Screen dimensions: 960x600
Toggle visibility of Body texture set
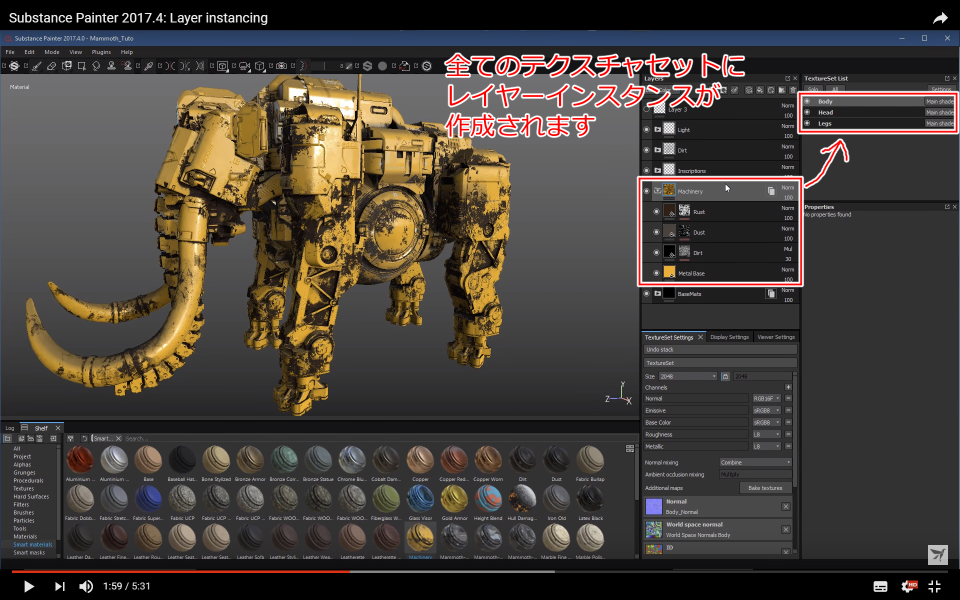807,102
